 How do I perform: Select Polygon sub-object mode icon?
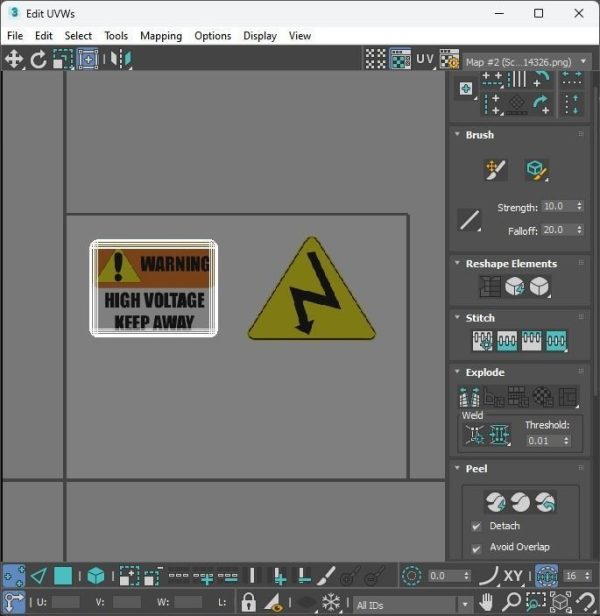coord(63,576)
